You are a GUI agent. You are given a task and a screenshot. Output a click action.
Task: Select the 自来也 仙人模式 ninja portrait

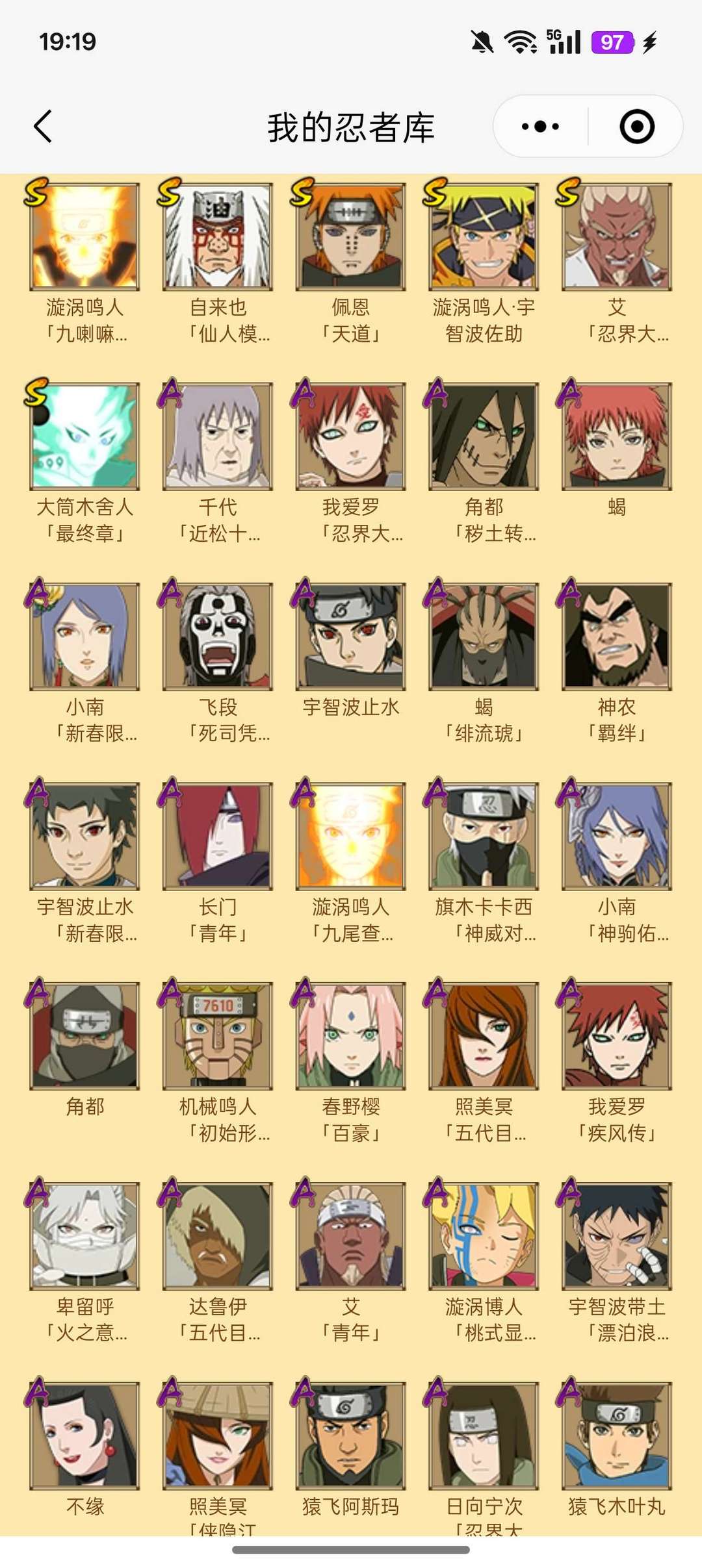point(218,236)
